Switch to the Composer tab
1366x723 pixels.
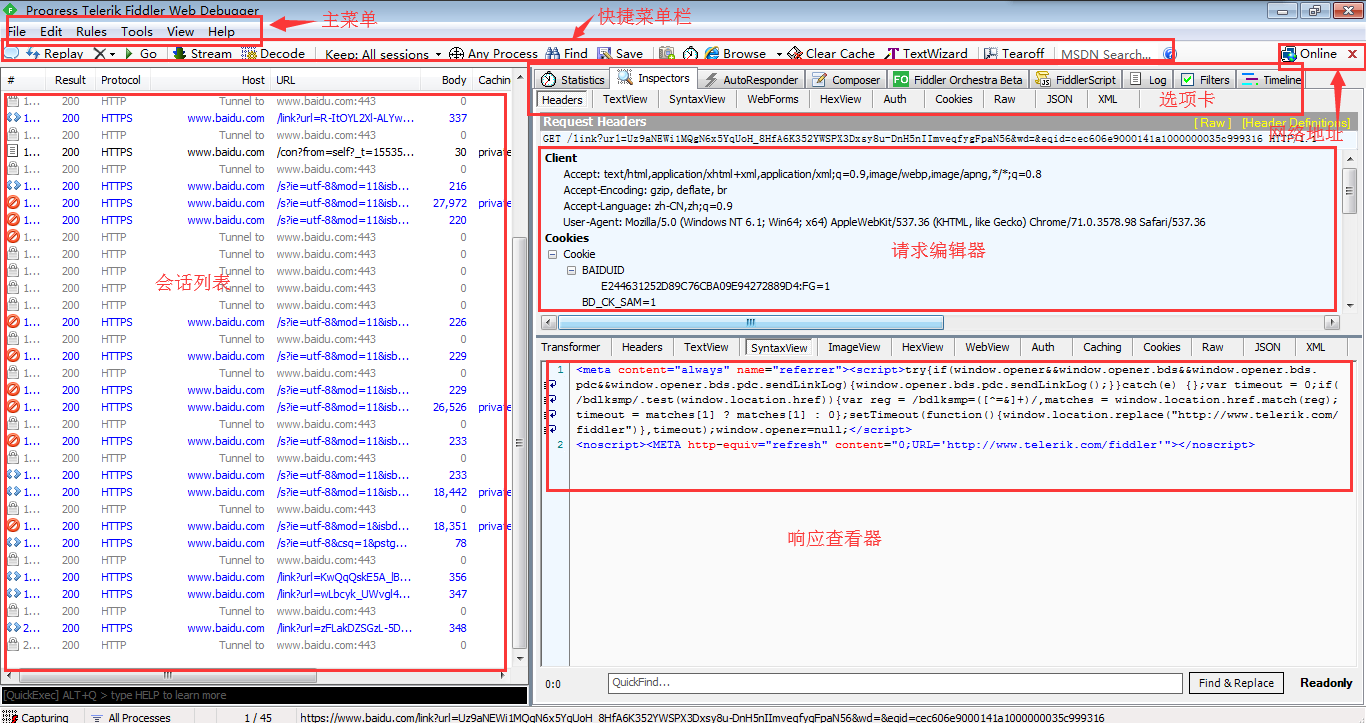846,79
